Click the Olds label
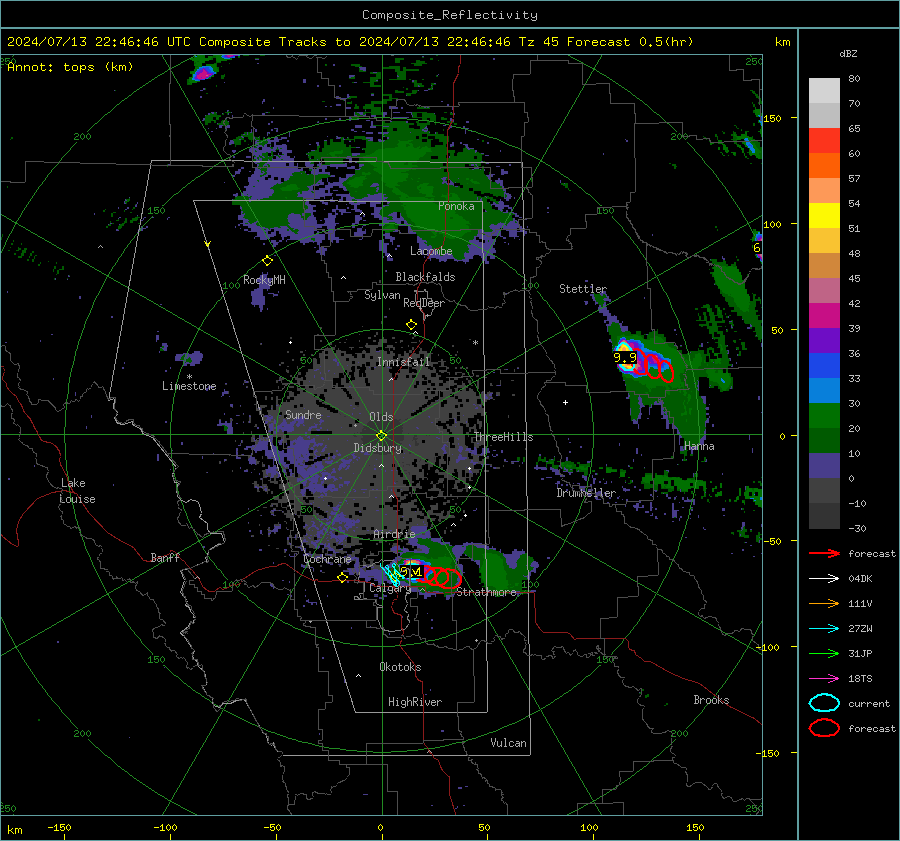900x841 pixels. pyautogui.click(x=381, y=417)
